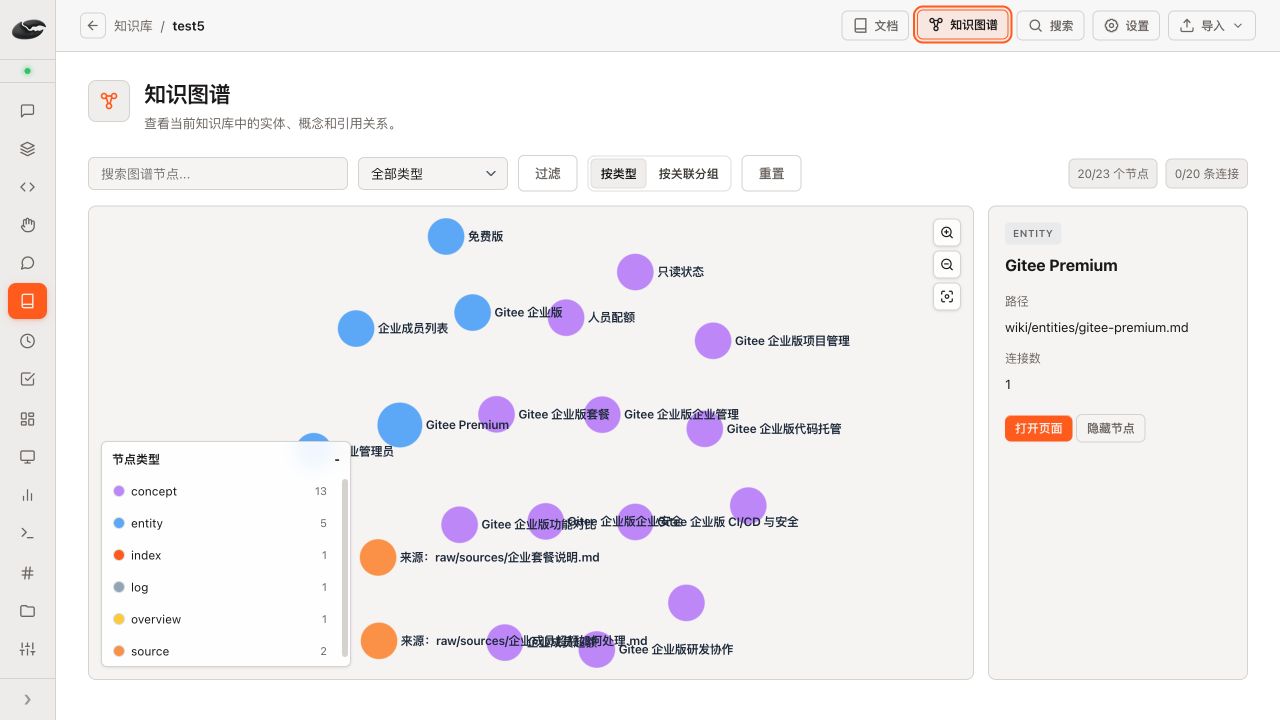The height and width of the screenshot is (720, 1280).
Task: Open the checked-box tasks sidebar icon
Action: (28, 379)
